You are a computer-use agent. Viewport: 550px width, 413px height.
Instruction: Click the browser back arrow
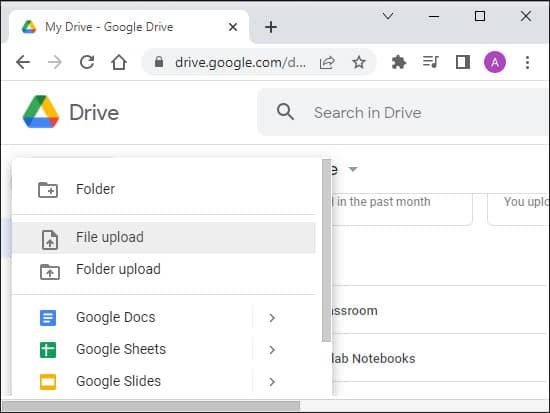23,62
